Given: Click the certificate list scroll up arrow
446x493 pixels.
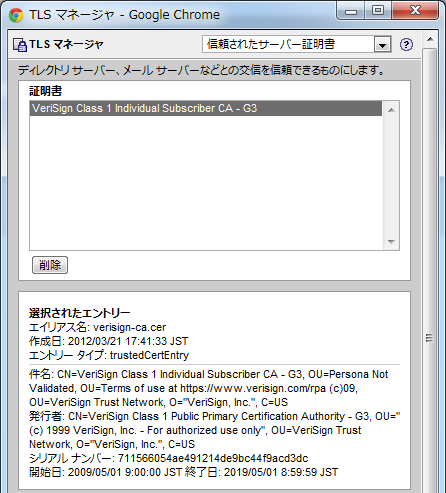Looking at the screenshot, I should pyautogui.click(x=391, y=110).
